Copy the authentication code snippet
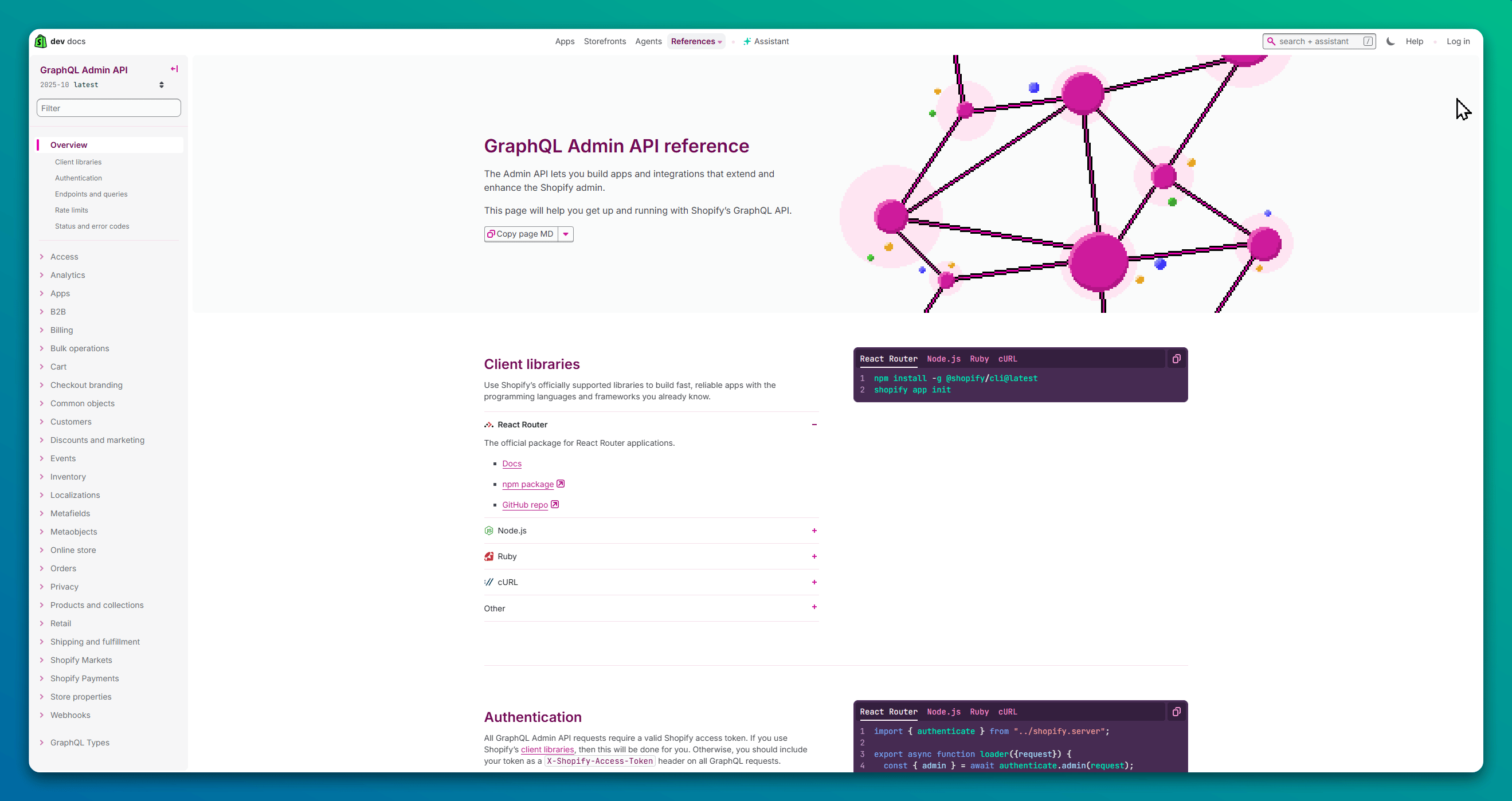Viewport: 1512px width, 801px height. (x=1176, y=711)
